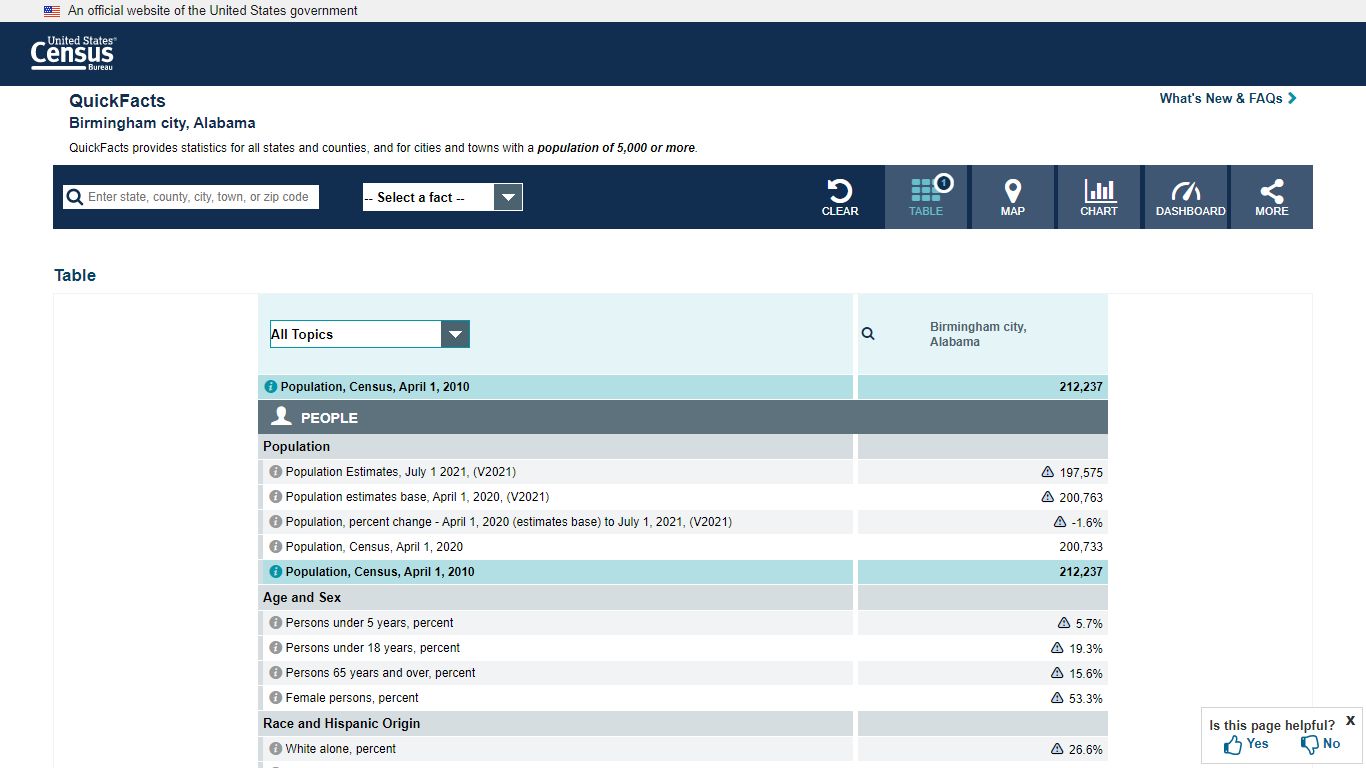The image size is (1366, 768).
Task: Click the 'Race and Hispanic Origin' heading
Action: (342, 724)
